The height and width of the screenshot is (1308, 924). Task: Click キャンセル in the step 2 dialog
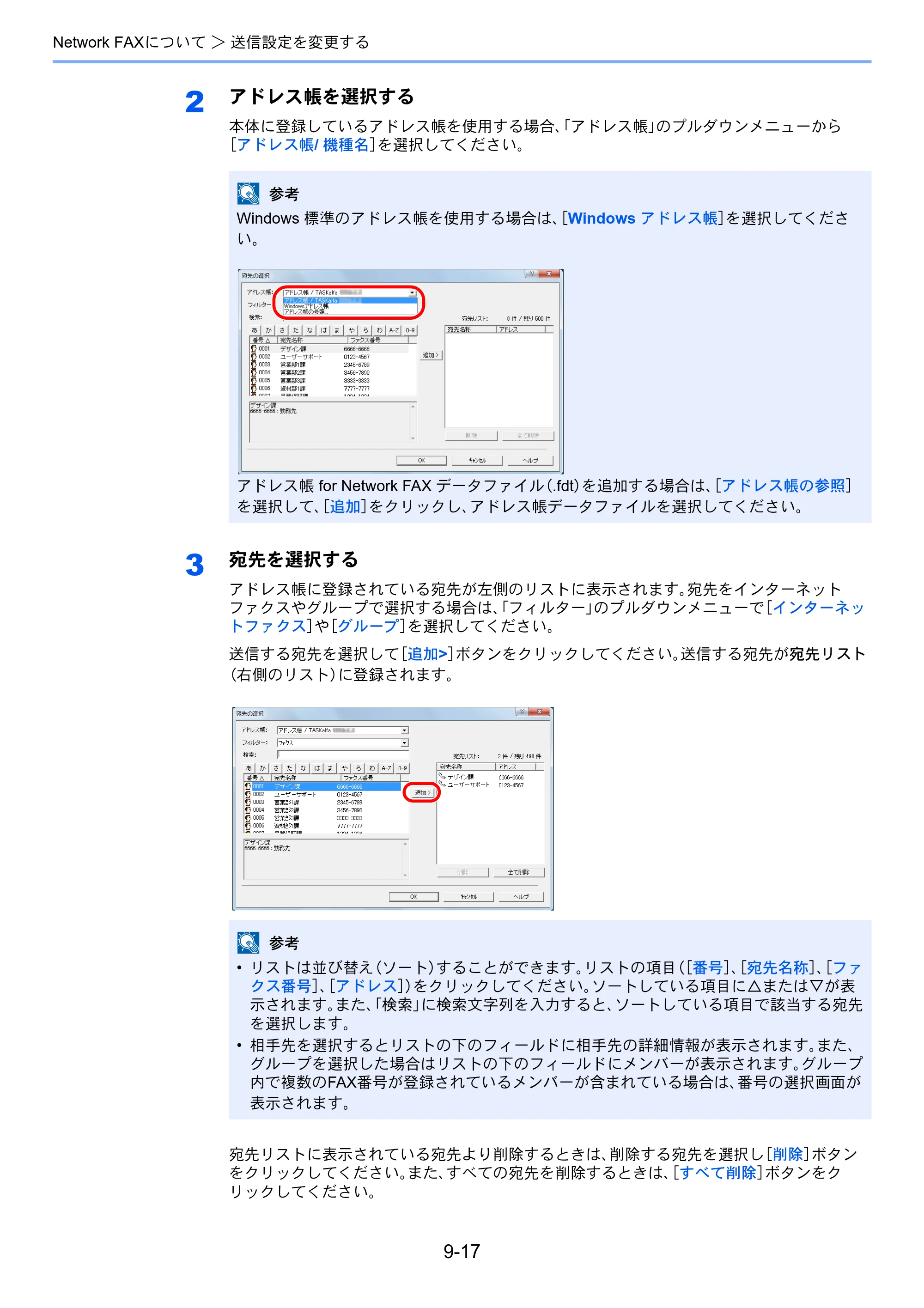pyautogui.click(x=477, y=460)
